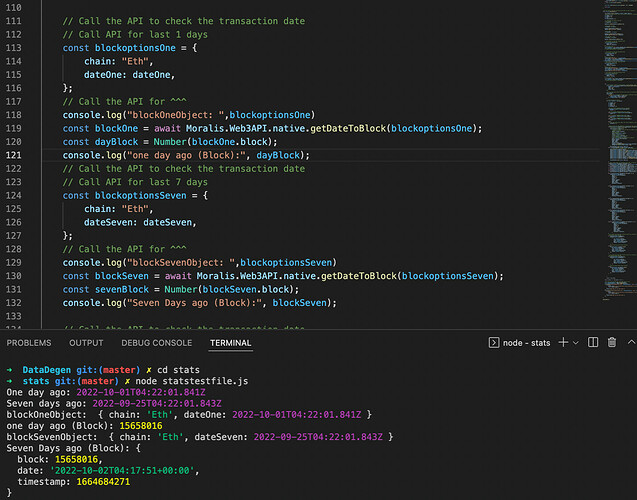
Task: Click 'dayBlock' declaration on line 120
Action: click(x=116, y=142)
